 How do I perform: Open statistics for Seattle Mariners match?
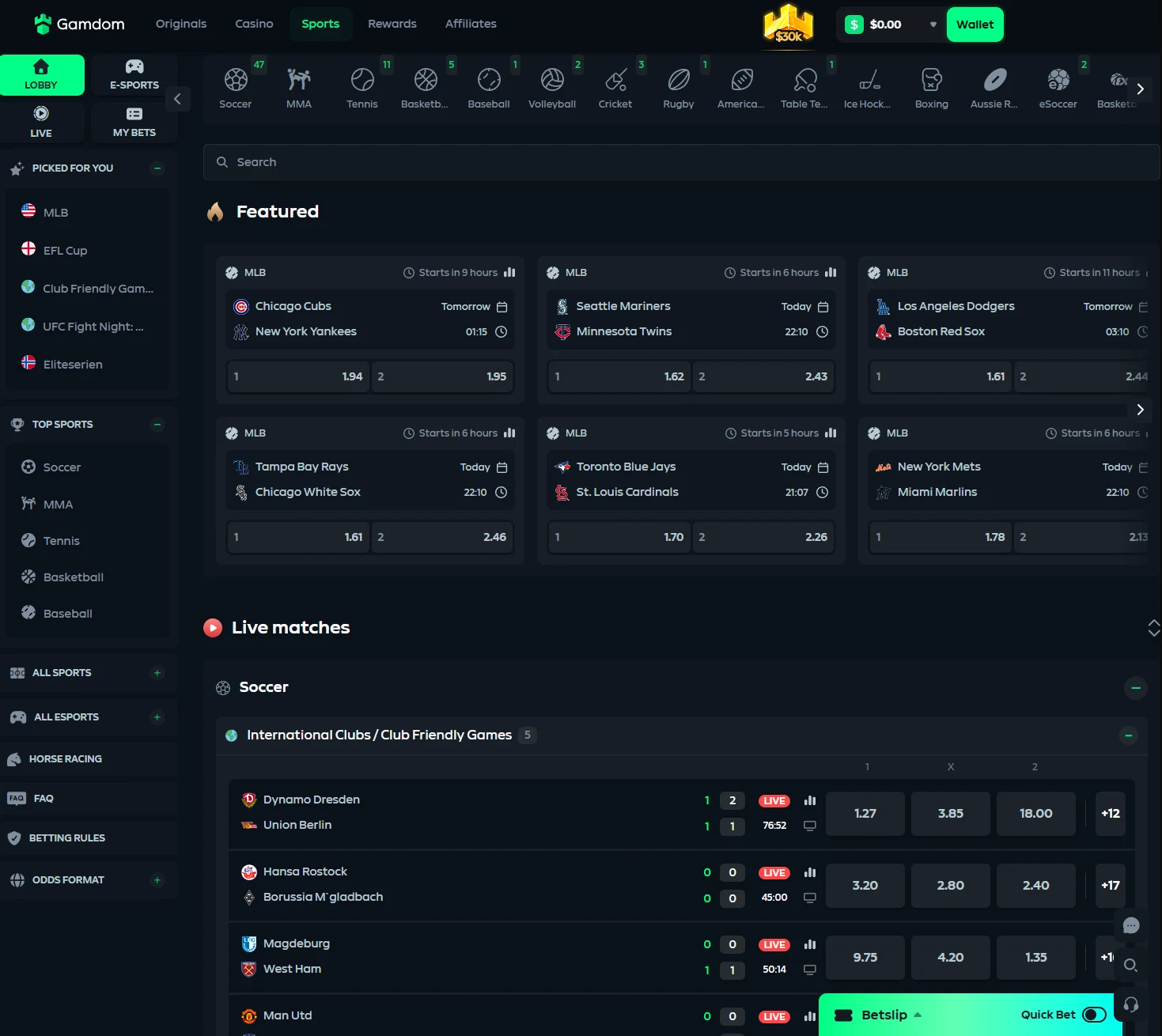[x=831, y=272]
